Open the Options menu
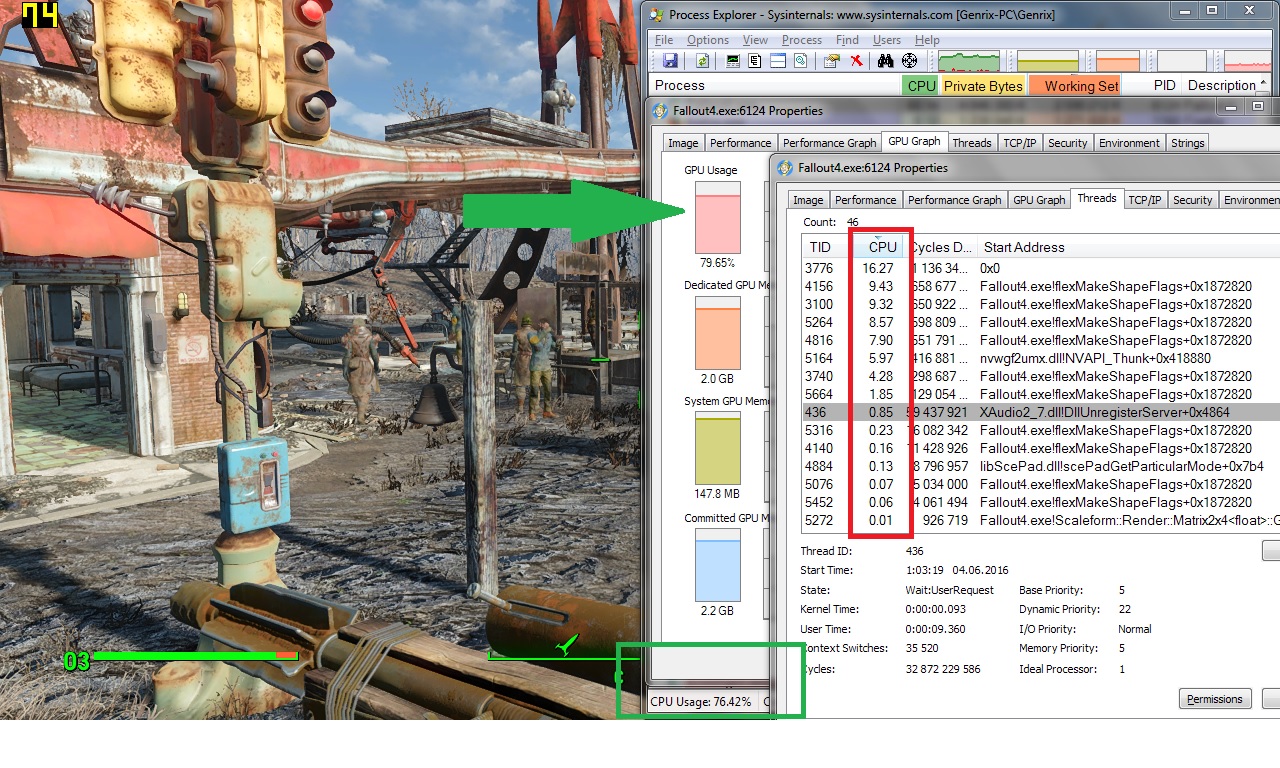Screen dimensions: 1280x768 click(708, 40)
